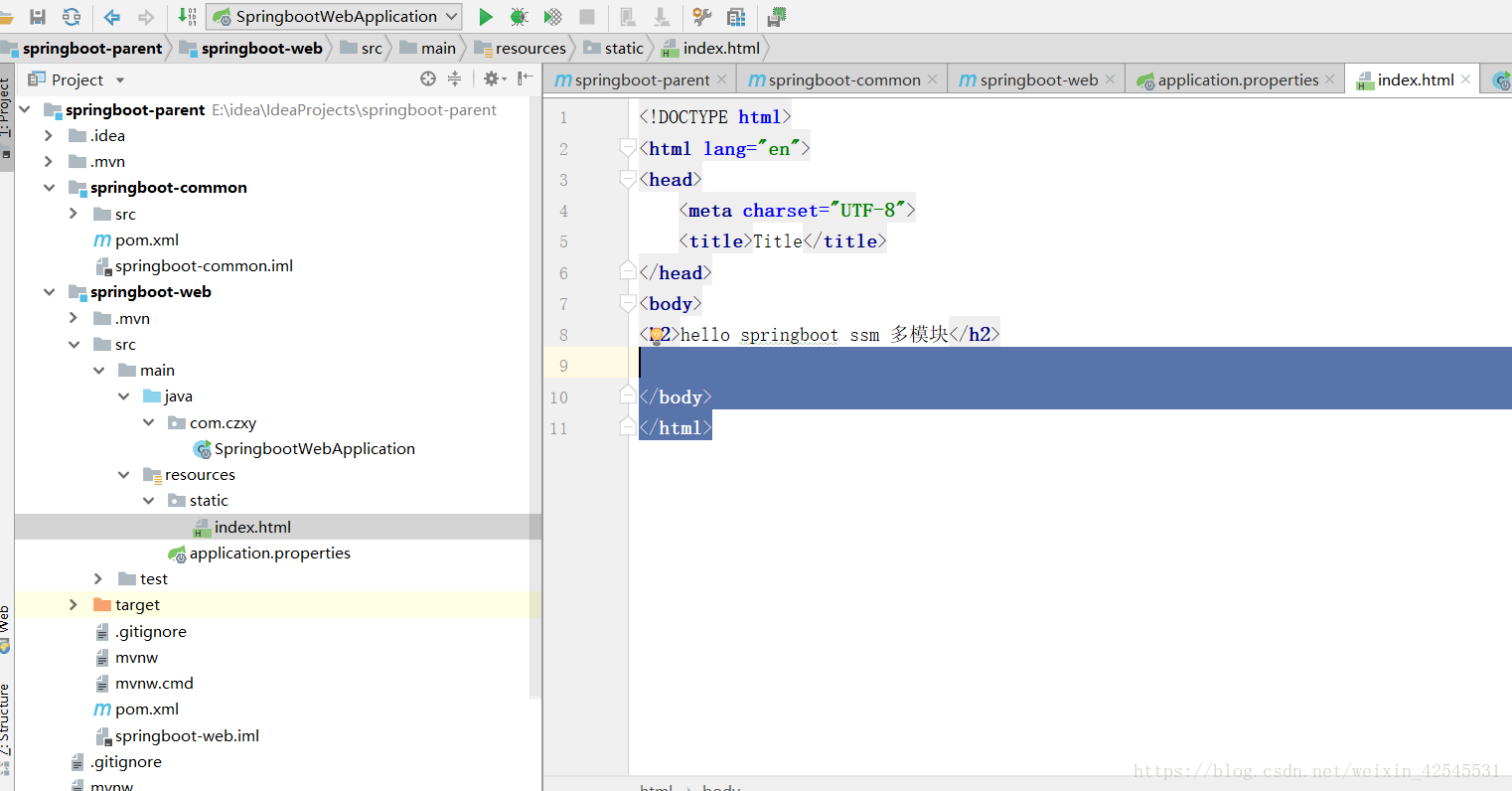Click the grey Stop square icon
1512x791 pixels.
point(587,16)
